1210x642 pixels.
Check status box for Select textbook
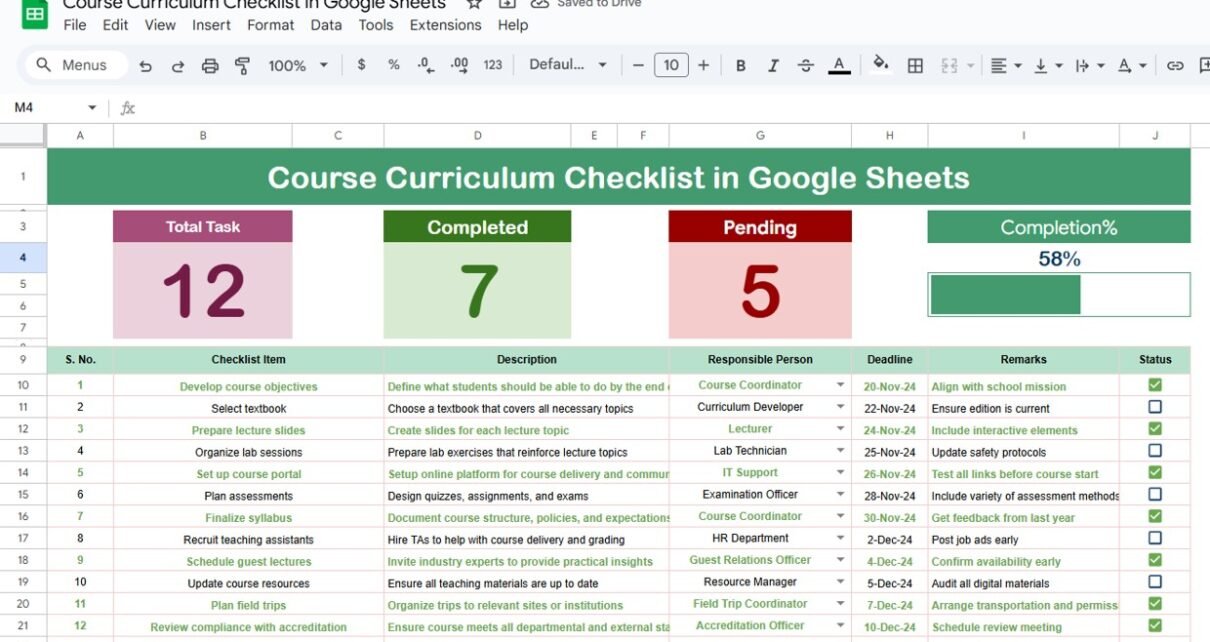coord(1155,407)
